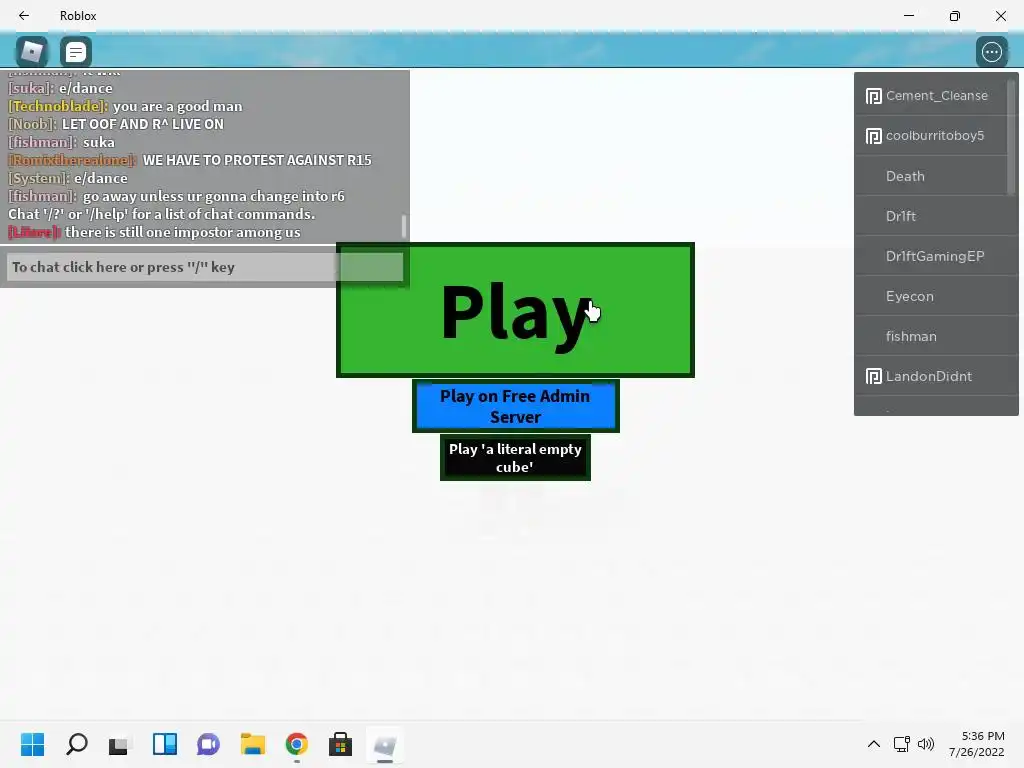This screenshot has width=1024, height=768.
Task: Open the Roblox menu icon
Action: pyautogui.click(x=31, y=52)
